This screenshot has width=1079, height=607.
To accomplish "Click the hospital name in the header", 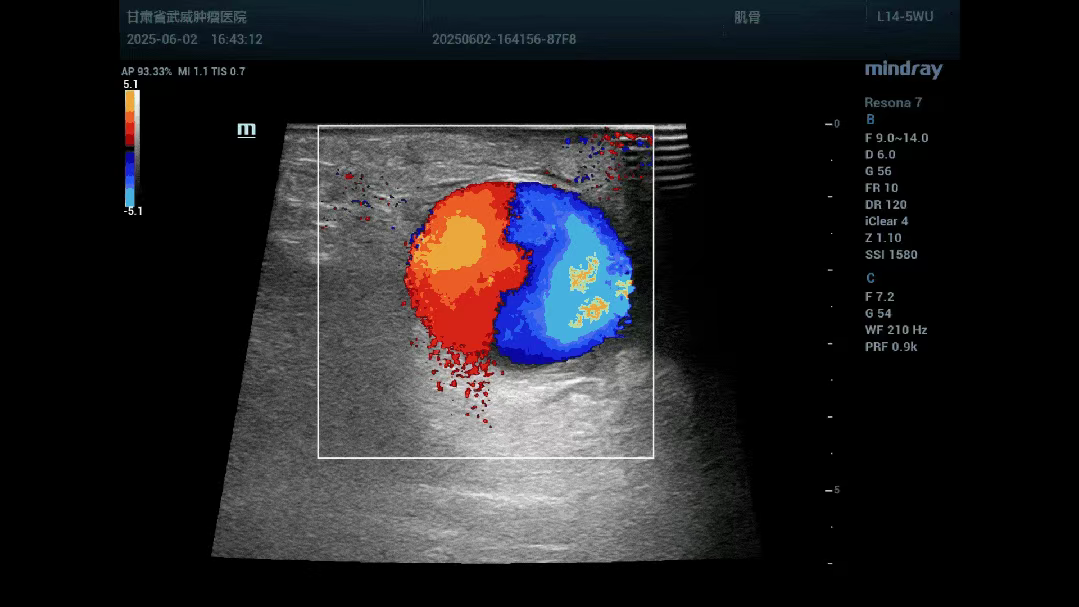I will 187,18.
